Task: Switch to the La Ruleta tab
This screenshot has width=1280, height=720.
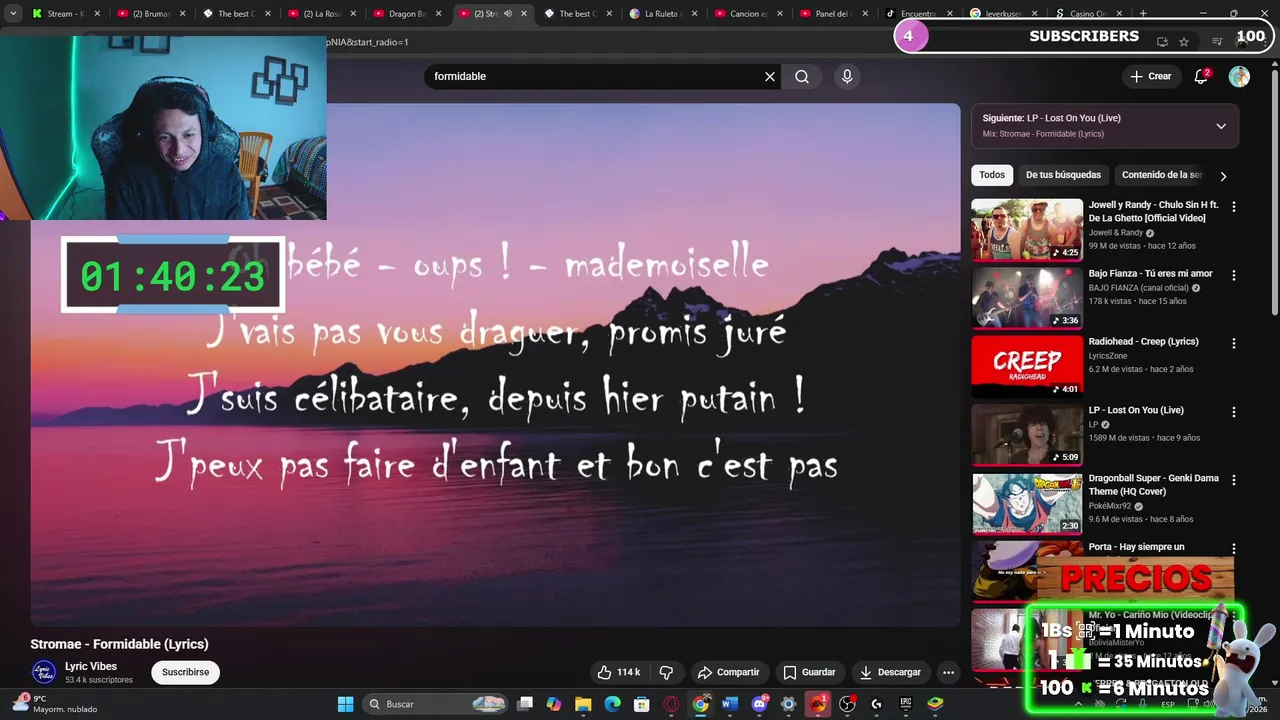Action: (661, 14)
